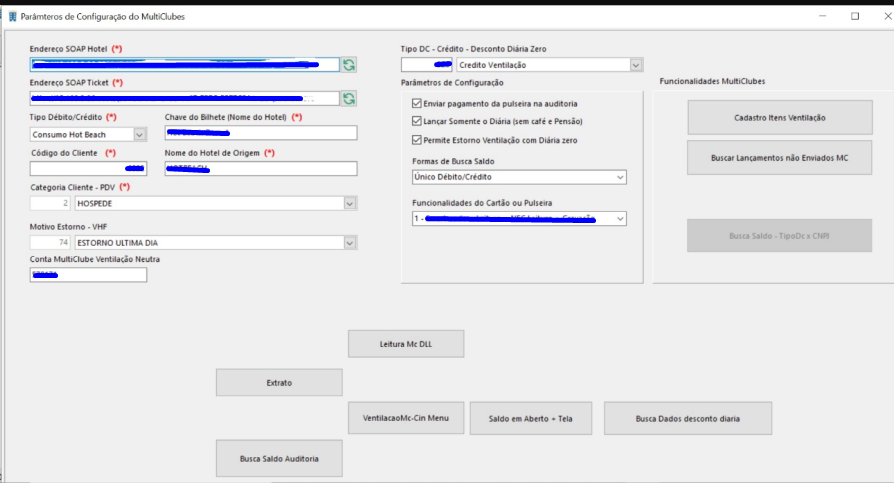The width and height of the screenshot is (894, 483).
Task: Open Formas de Busca Saldo dropdown
Action: pyautogui.click(x=620, y=177)
